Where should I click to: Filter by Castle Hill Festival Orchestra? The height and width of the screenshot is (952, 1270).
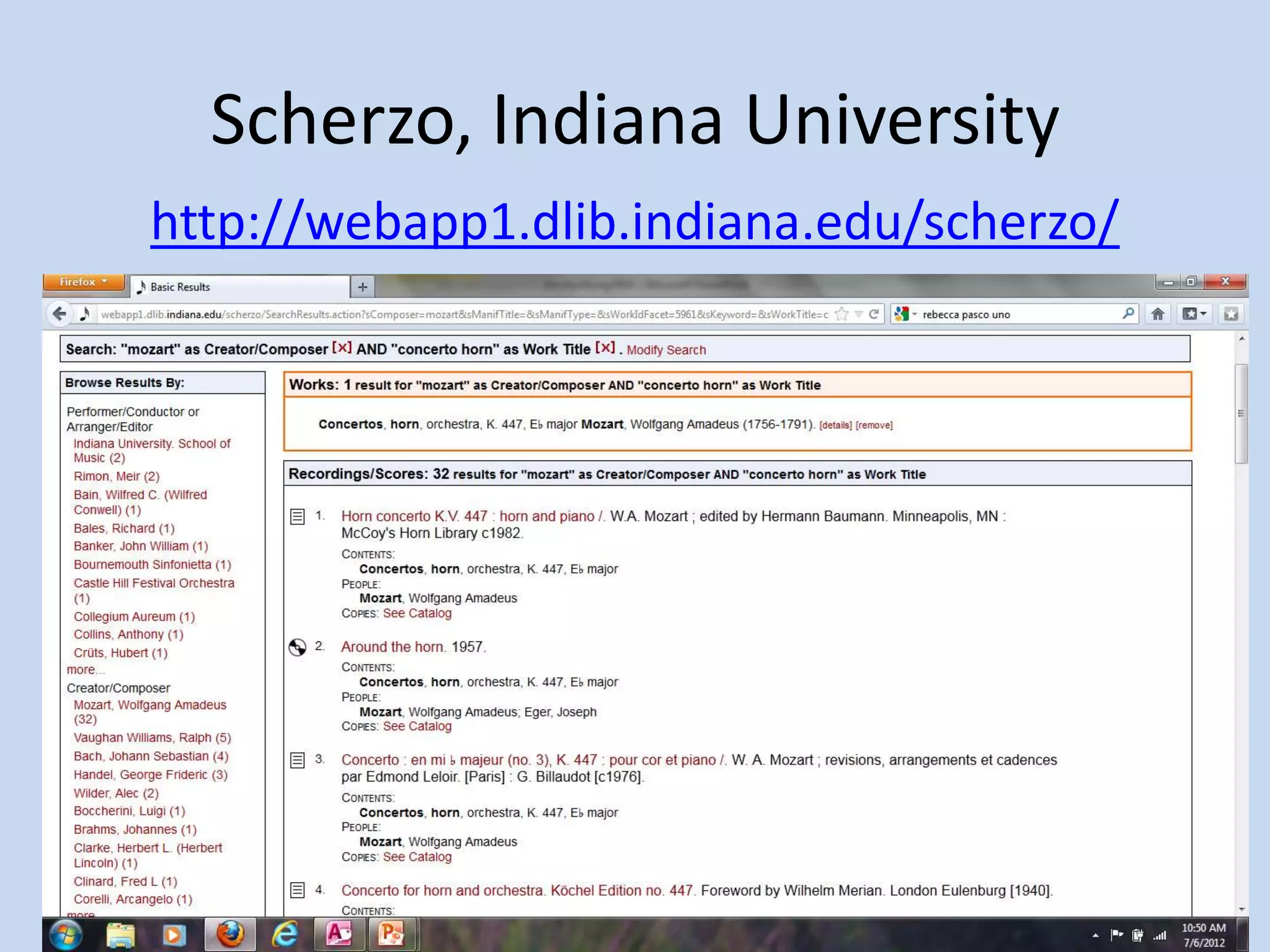click(x=154, y=590)
